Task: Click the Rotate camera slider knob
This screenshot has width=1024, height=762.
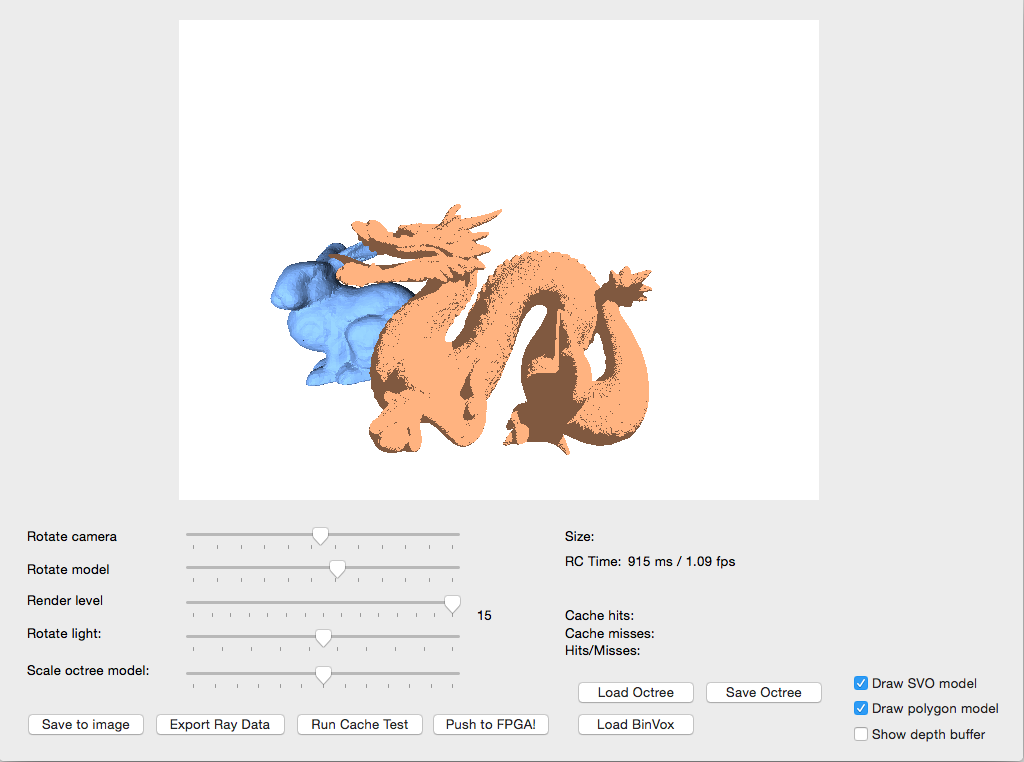Action: coord(320,535)
